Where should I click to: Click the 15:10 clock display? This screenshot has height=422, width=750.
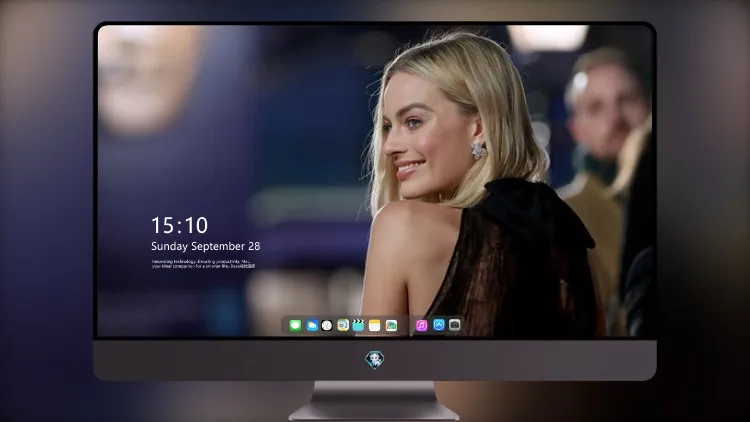(179, 225)
